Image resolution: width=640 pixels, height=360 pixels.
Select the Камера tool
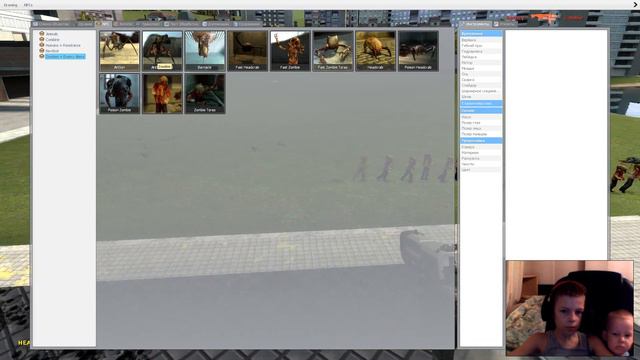click(x=481, y=147)
